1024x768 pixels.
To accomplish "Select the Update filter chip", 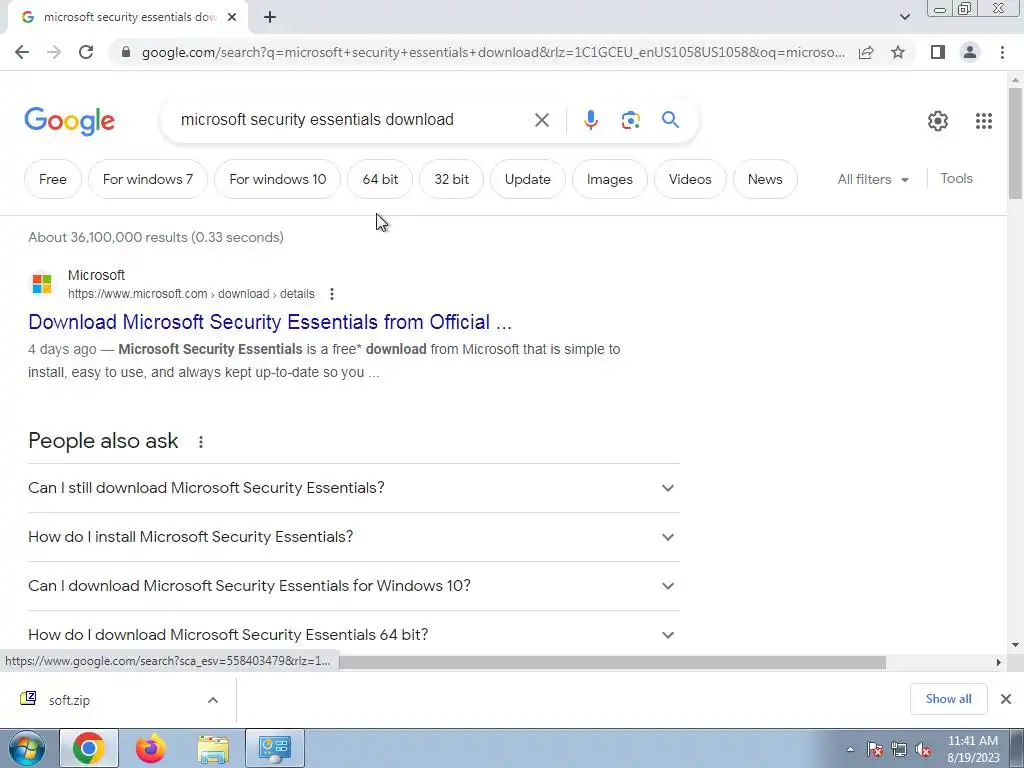I will 528,179.
